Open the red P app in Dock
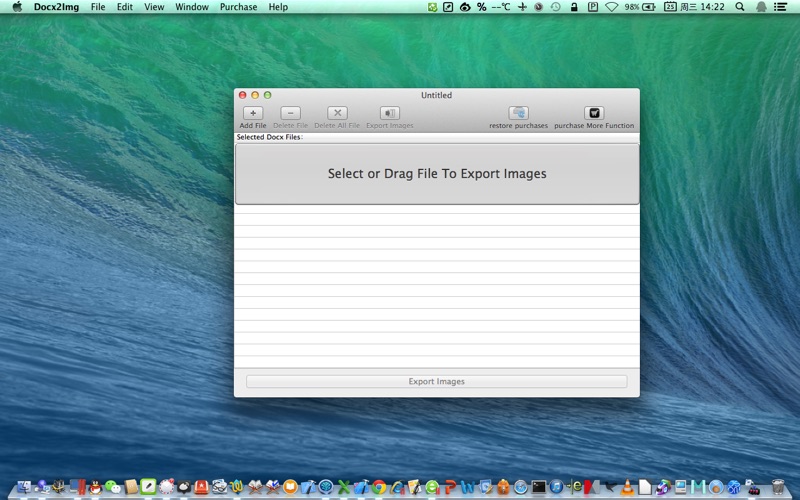Screen dimensions: 800x500 tap(451, 487)
